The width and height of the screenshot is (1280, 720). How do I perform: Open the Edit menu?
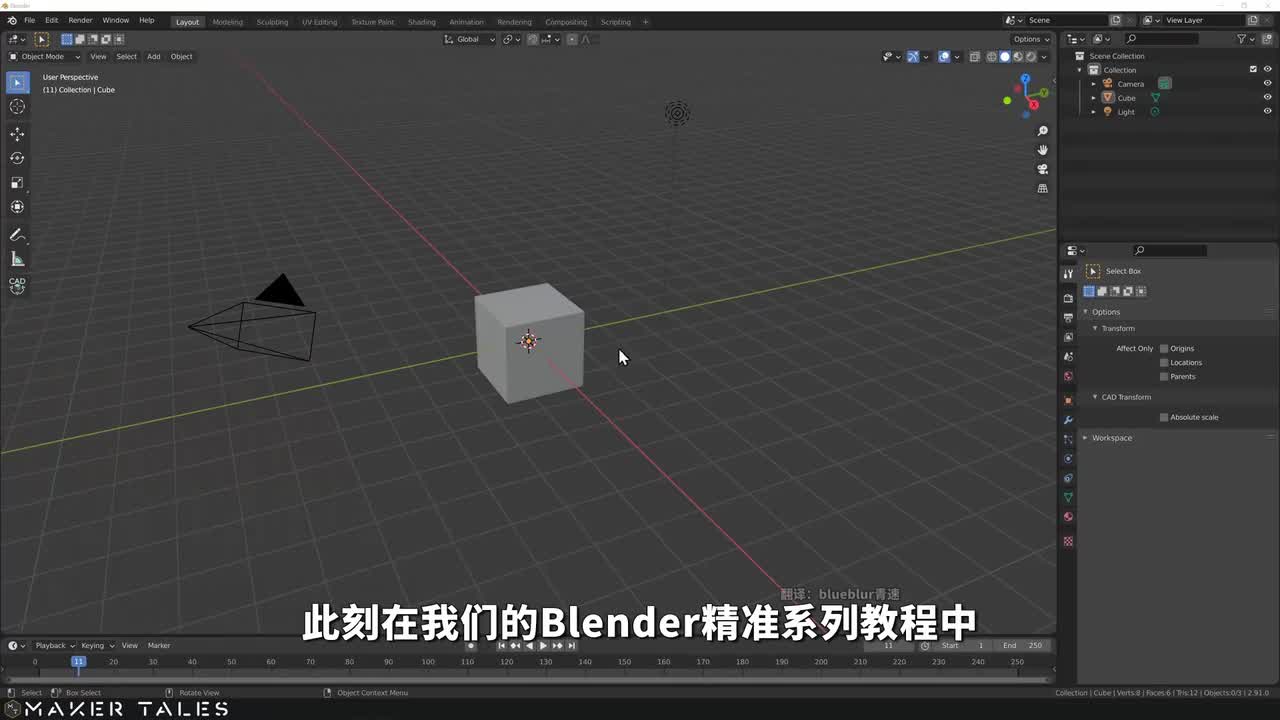51,20
